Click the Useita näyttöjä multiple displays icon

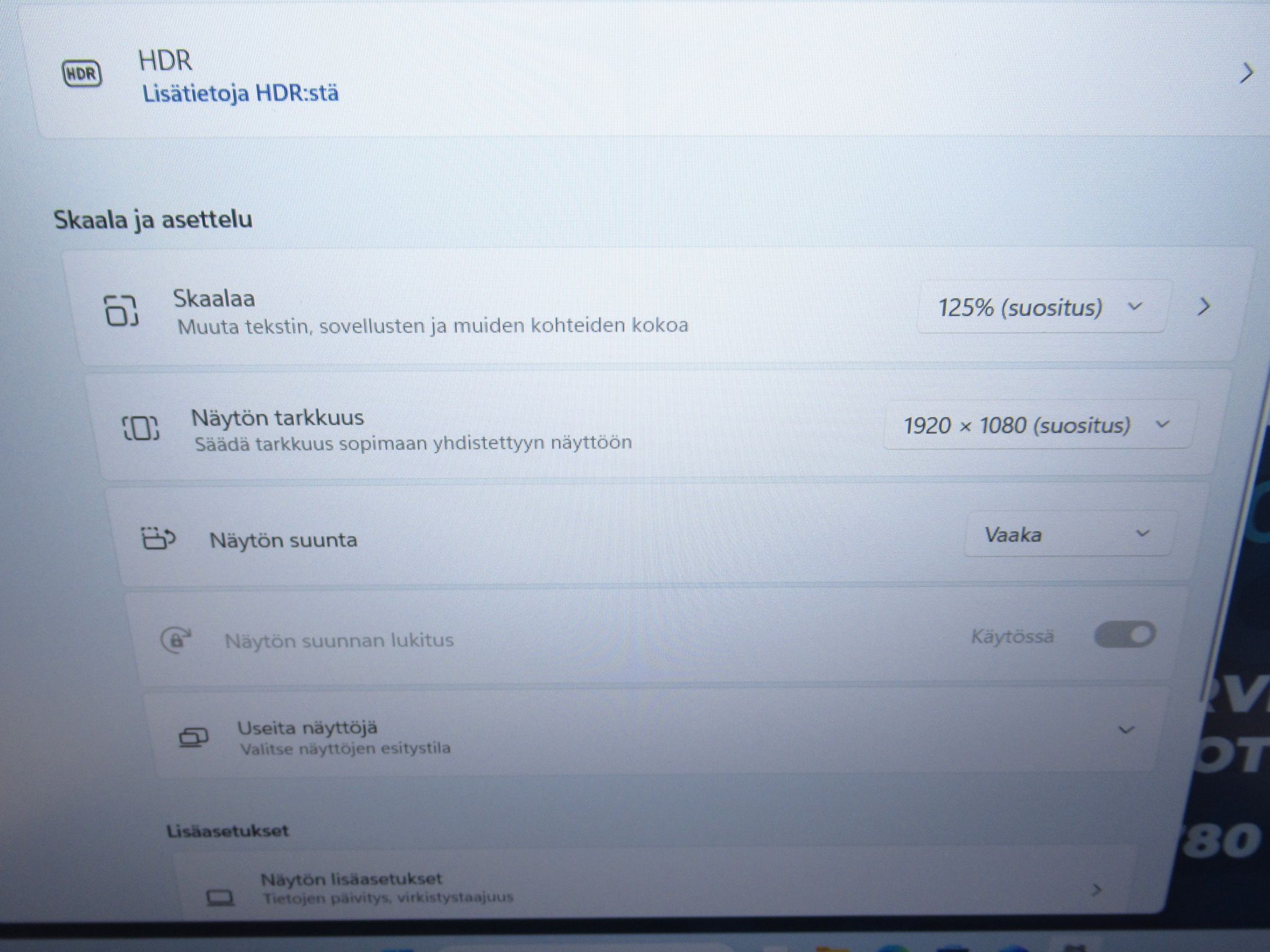coord(193,737)
